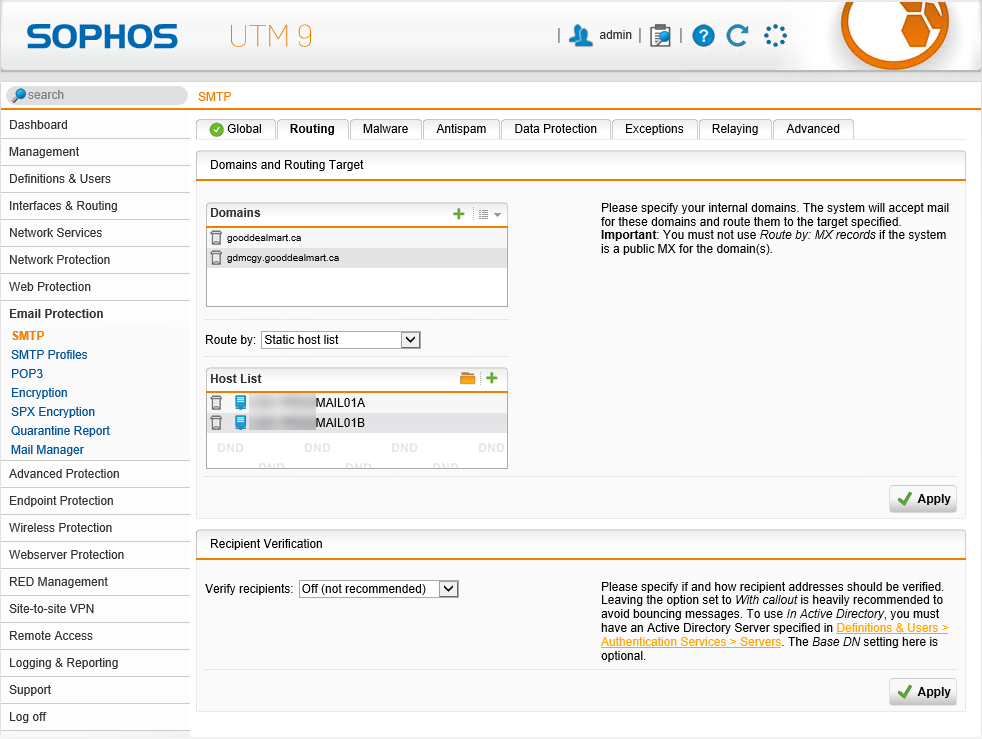The width and height of the screenshot is (982, 739).
Task: Open the blue help question mark icon
Action: (x=703, y=36)
